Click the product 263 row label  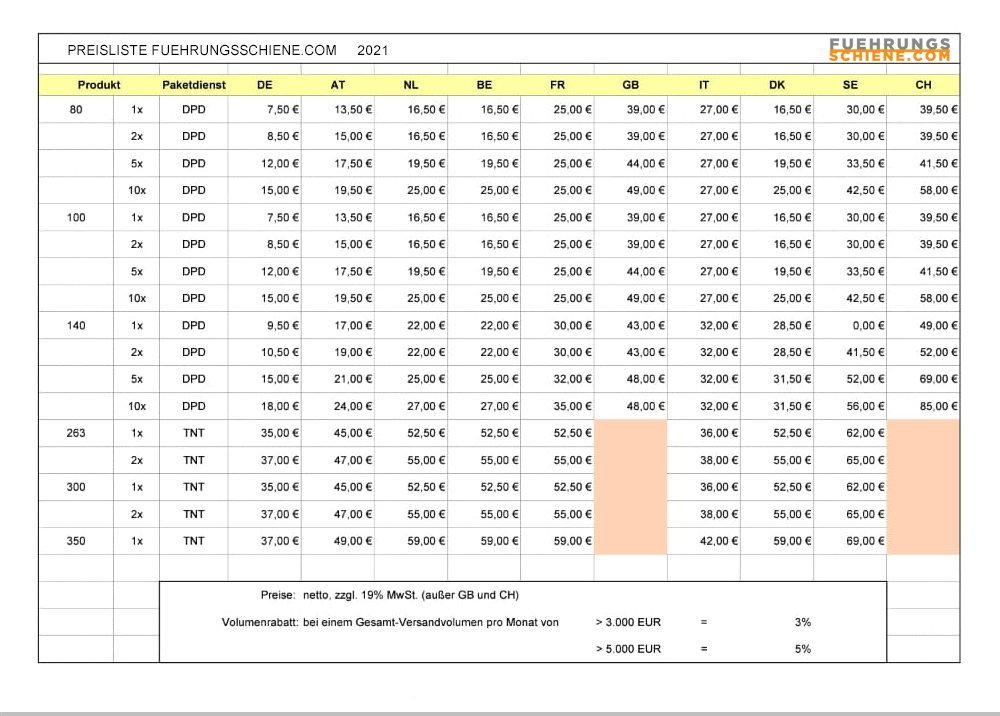click(76, 433)
